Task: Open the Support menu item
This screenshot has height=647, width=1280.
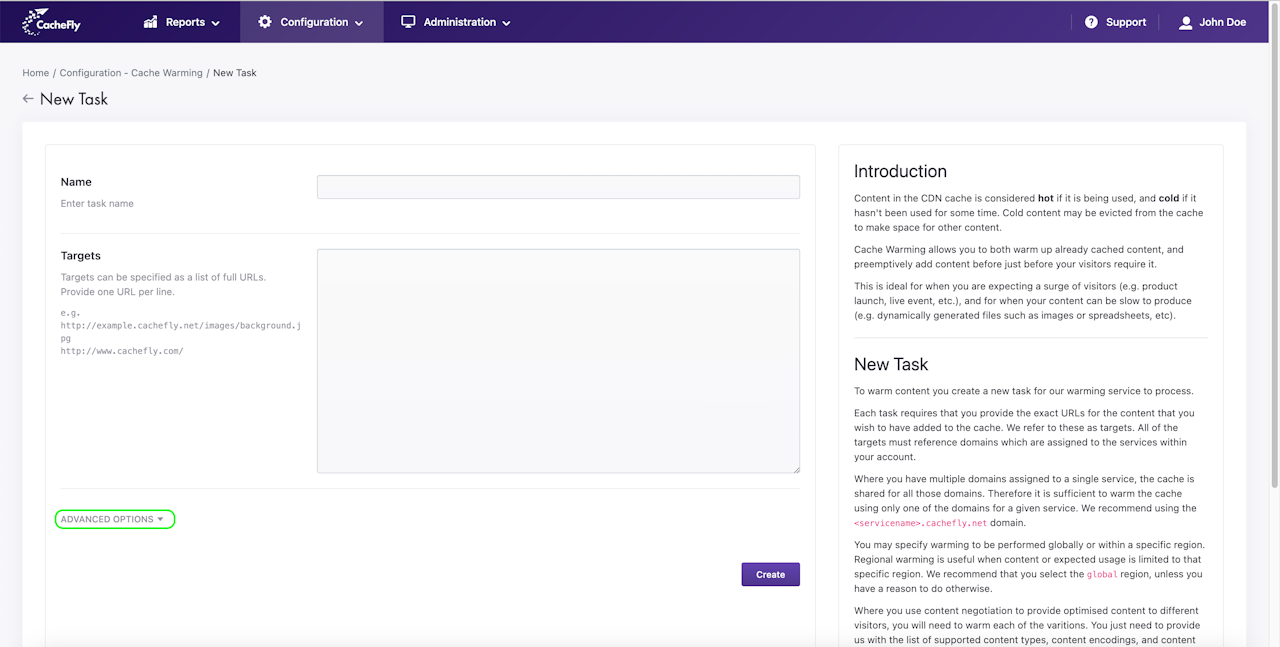Action: [x=1125, y=22]
